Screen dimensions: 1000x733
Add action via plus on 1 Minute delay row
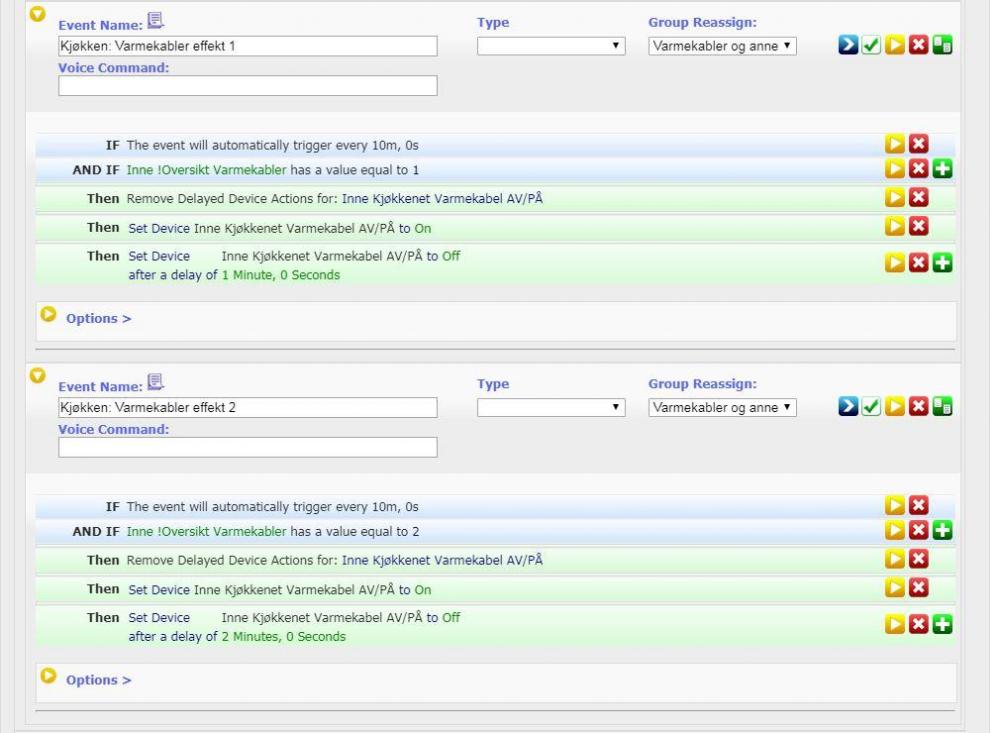[939, 265]
